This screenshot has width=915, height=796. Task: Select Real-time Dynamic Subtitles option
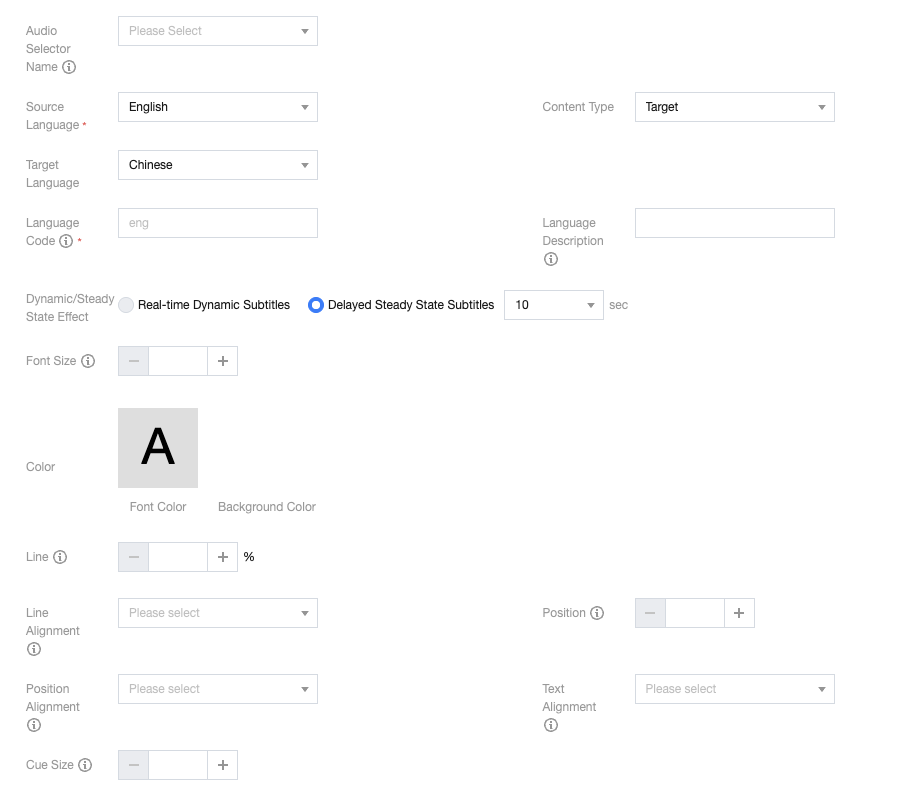point(126,305)
